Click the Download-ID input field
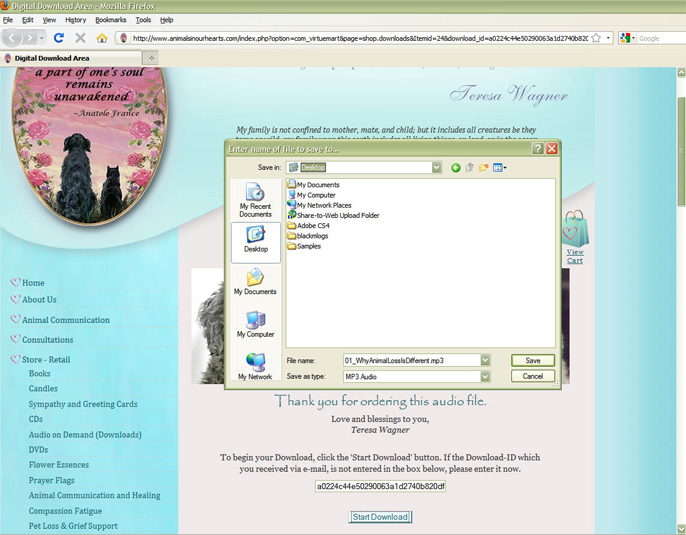 tap(380, 486)
